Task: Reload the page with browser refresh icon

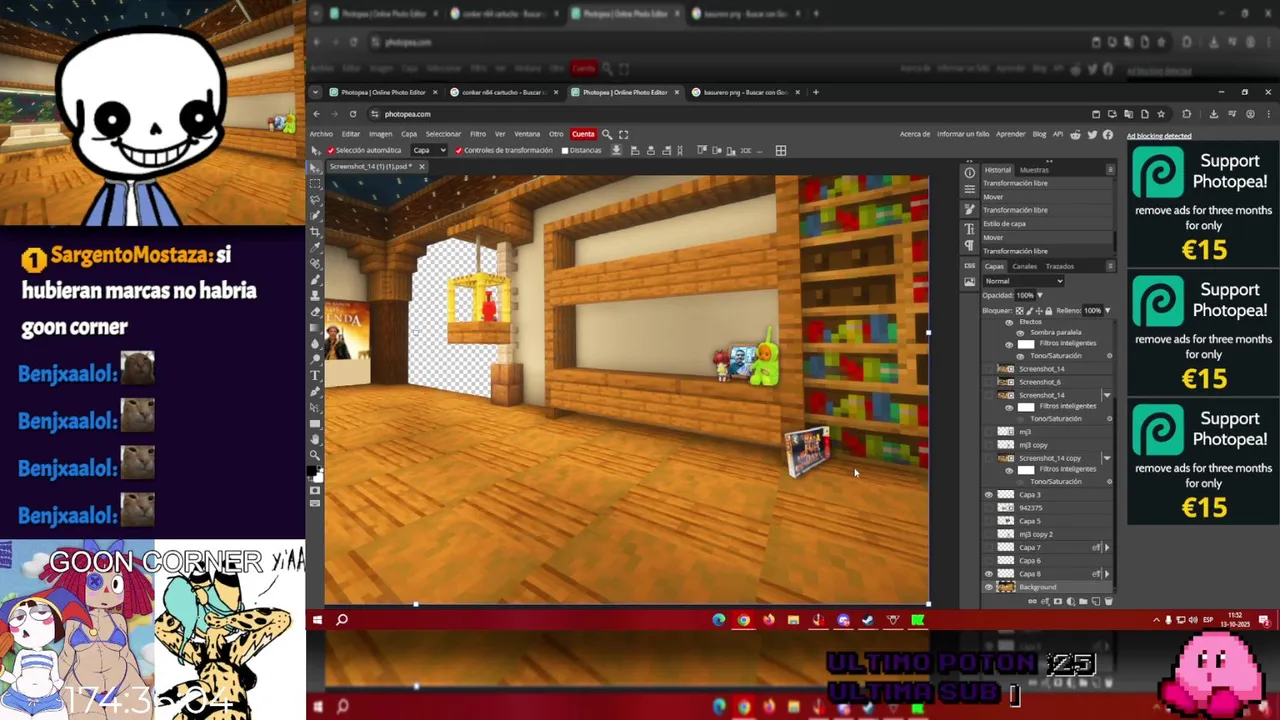Action: pyautogui.click(x=353, y=114)
